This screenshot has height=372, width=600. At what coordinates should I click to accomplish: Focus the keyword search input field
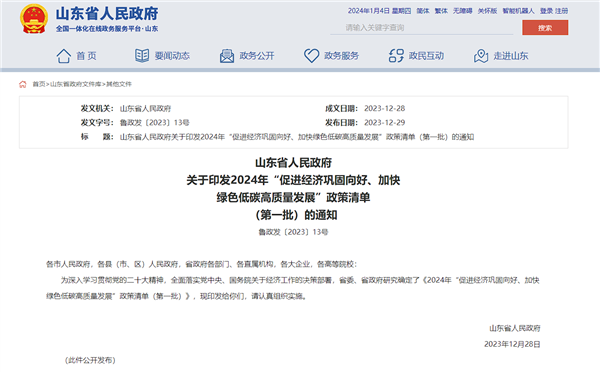click(422, 28)
